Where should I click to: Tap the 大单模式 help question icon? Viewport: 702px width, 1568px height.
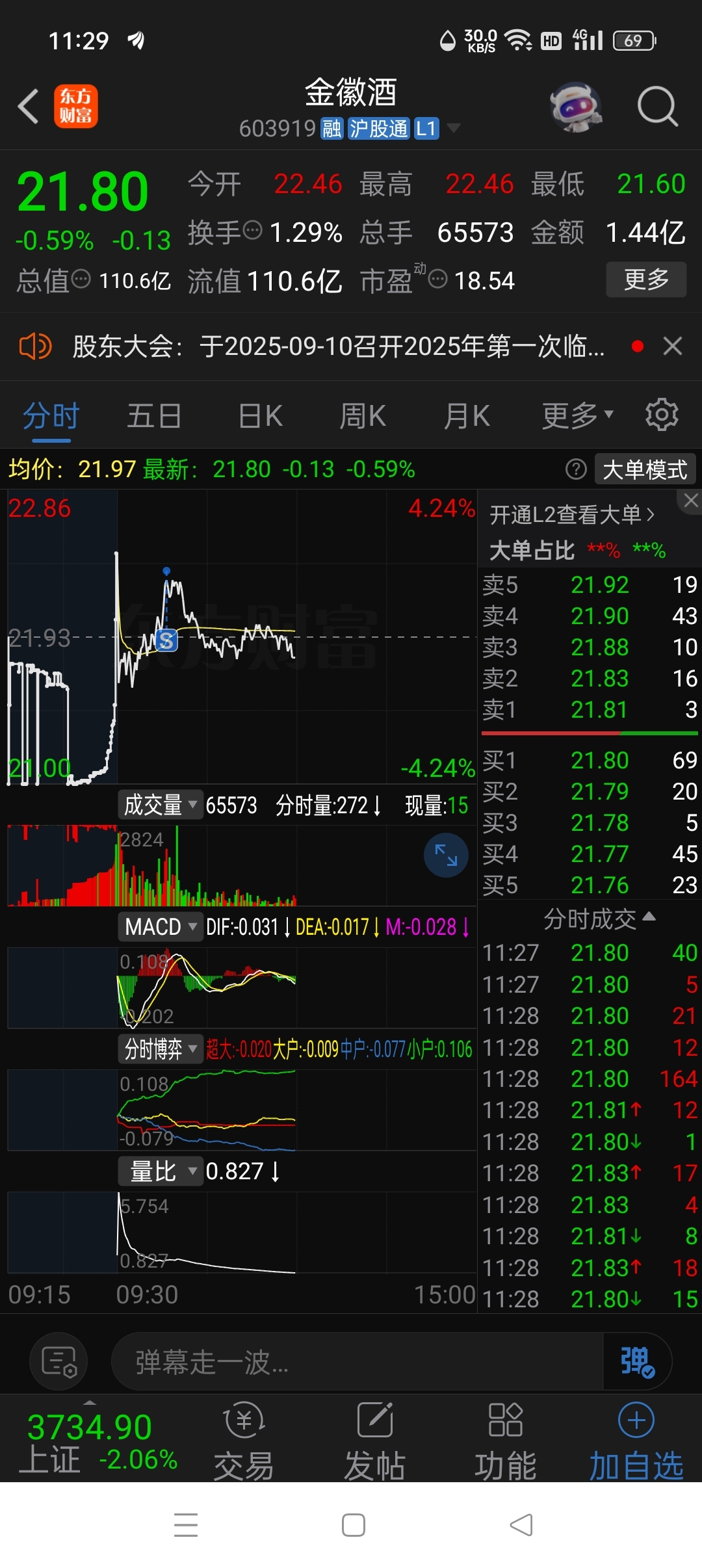pos(576,469)
